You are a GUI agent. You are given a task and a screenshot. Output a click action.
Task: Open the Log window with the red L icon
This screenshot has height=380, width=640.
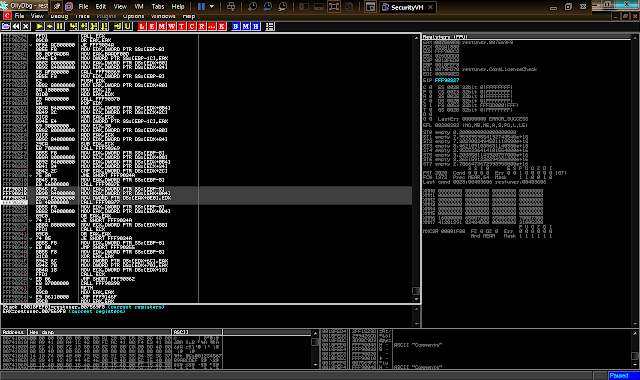pos(142,26)
